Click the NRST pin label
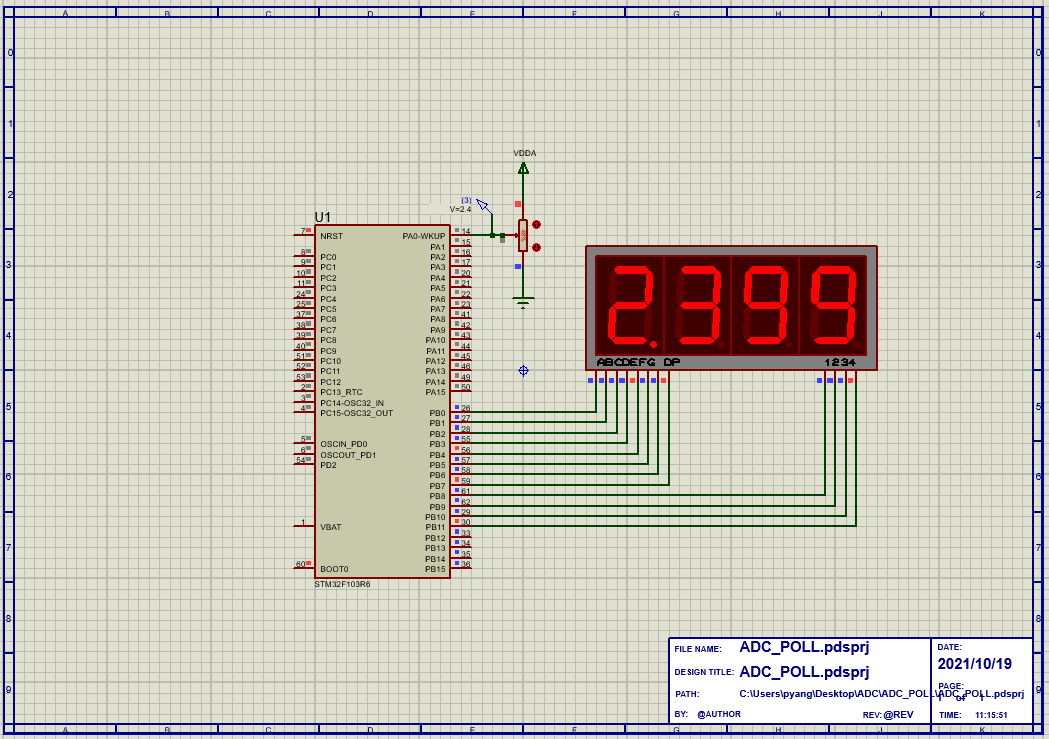The height and width of the screenshot is (739, 1049). coord(331,236)
